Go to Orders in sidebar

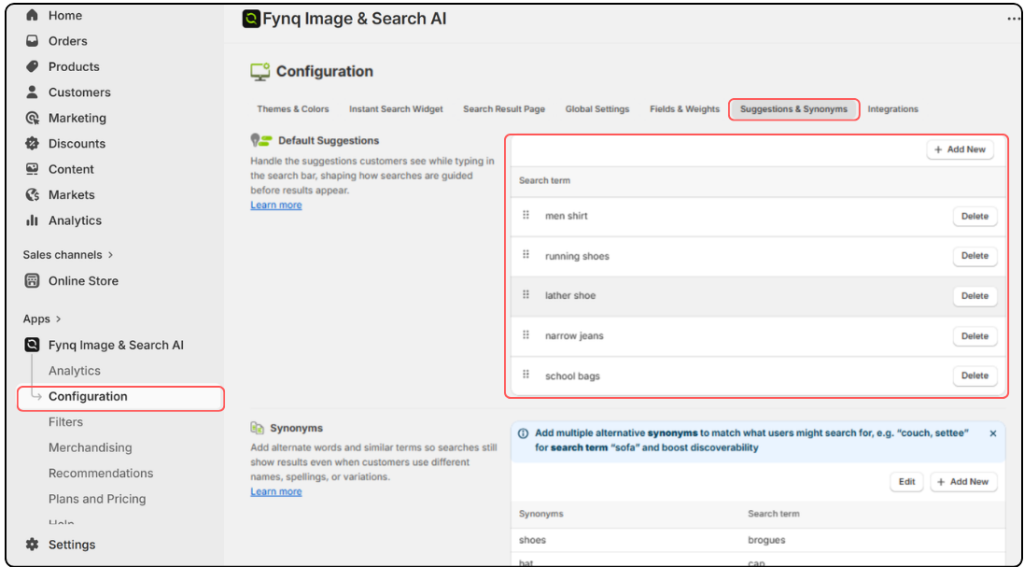[x=67, y=41]
